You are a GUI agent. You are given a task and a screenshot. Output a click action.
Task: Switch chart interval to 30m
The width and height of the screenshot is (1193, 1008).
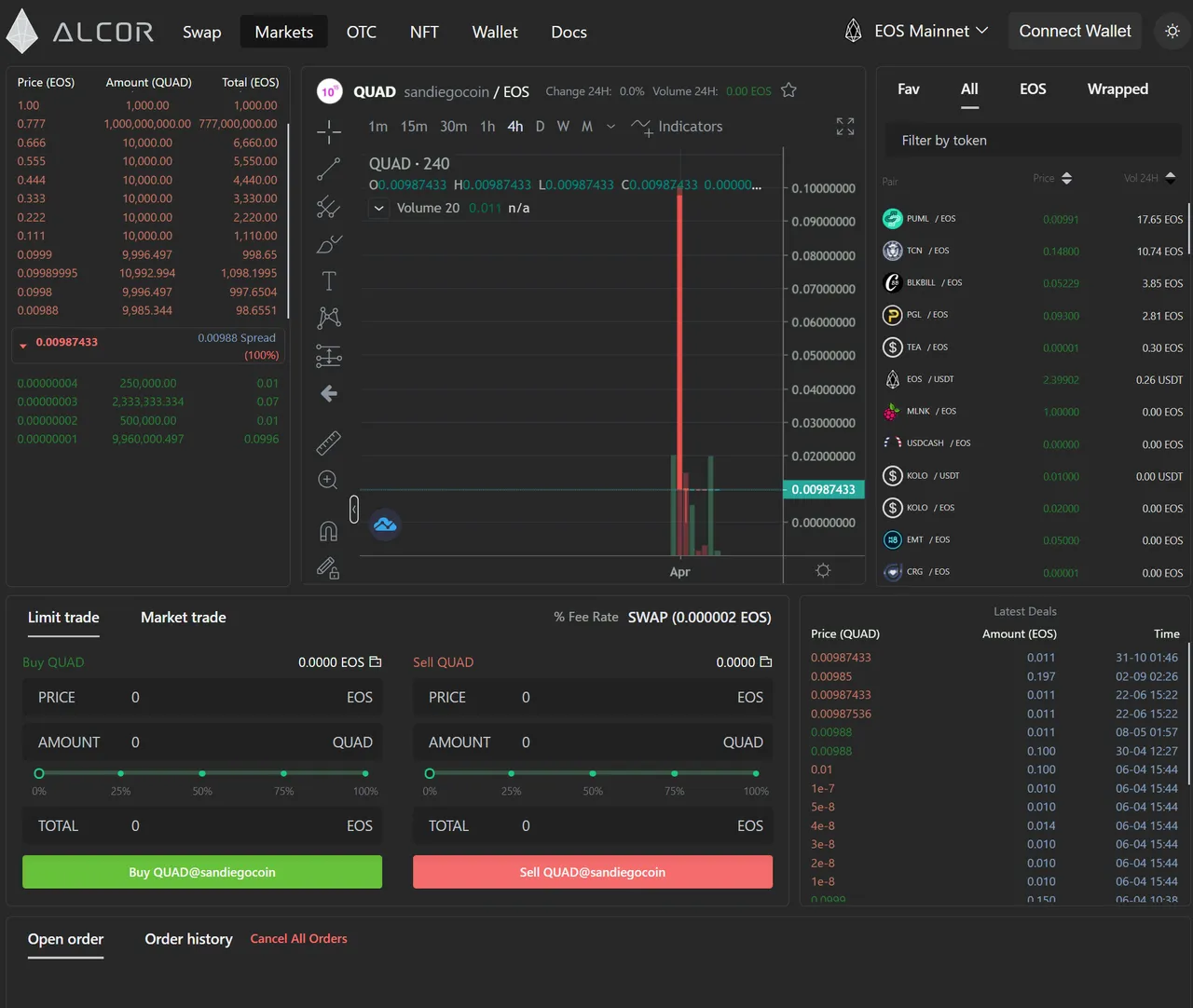click(454, 127)
